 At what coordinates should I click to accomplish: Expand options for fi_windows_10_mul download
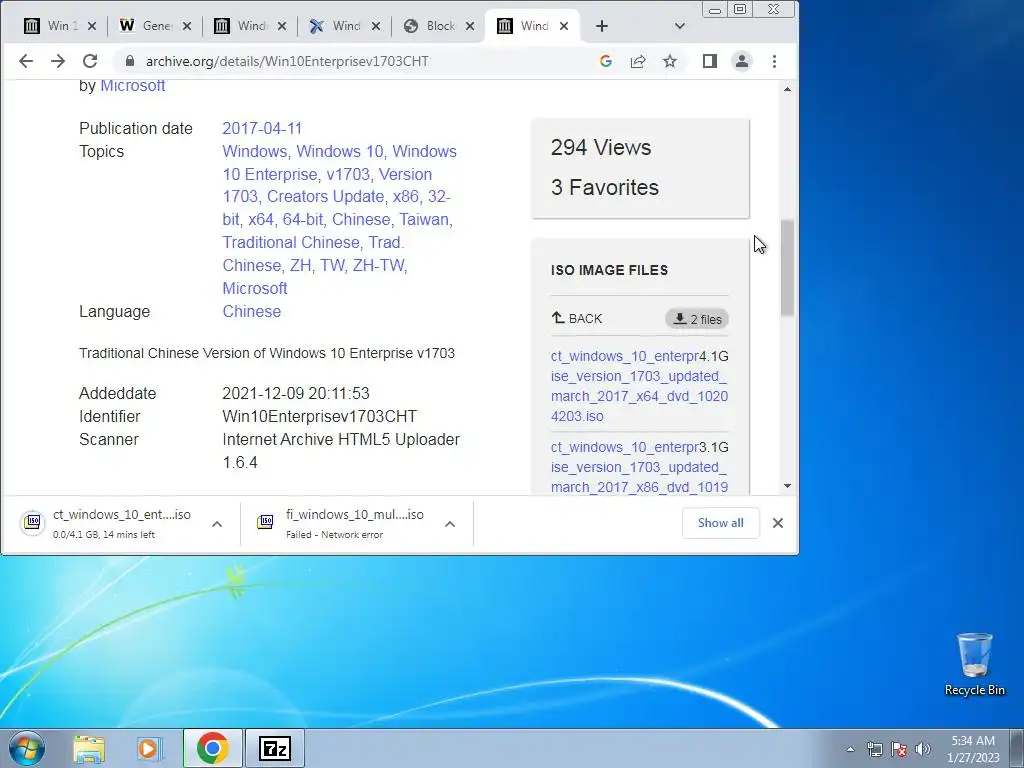point(450,524)
